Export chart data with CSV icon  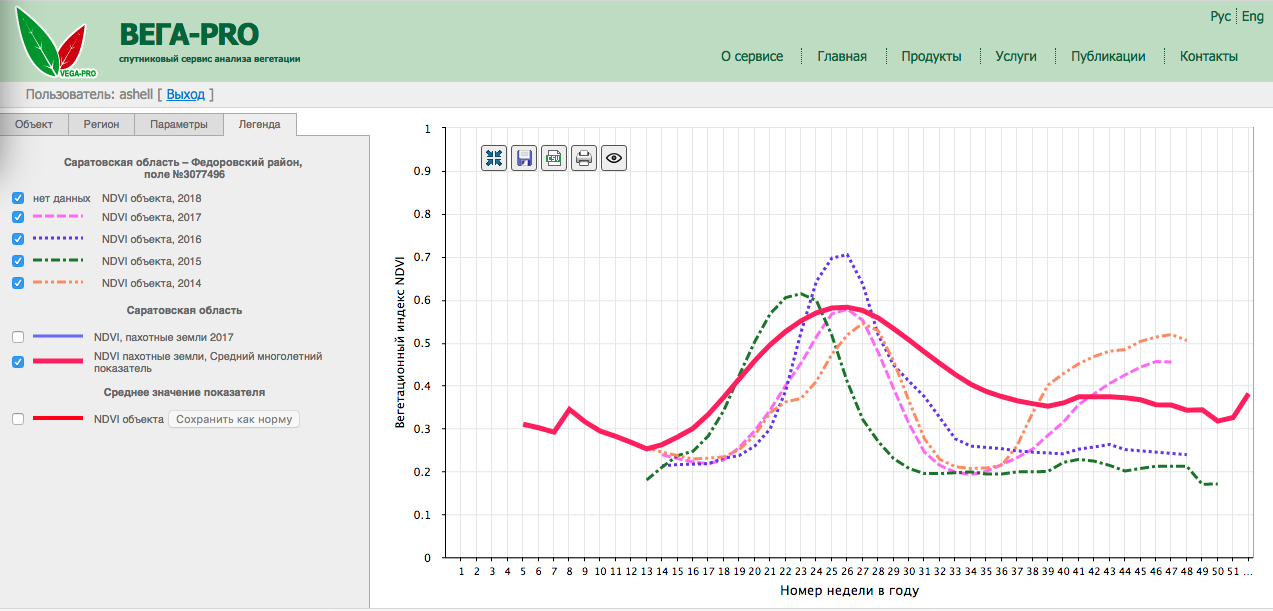tap(554, 157)
